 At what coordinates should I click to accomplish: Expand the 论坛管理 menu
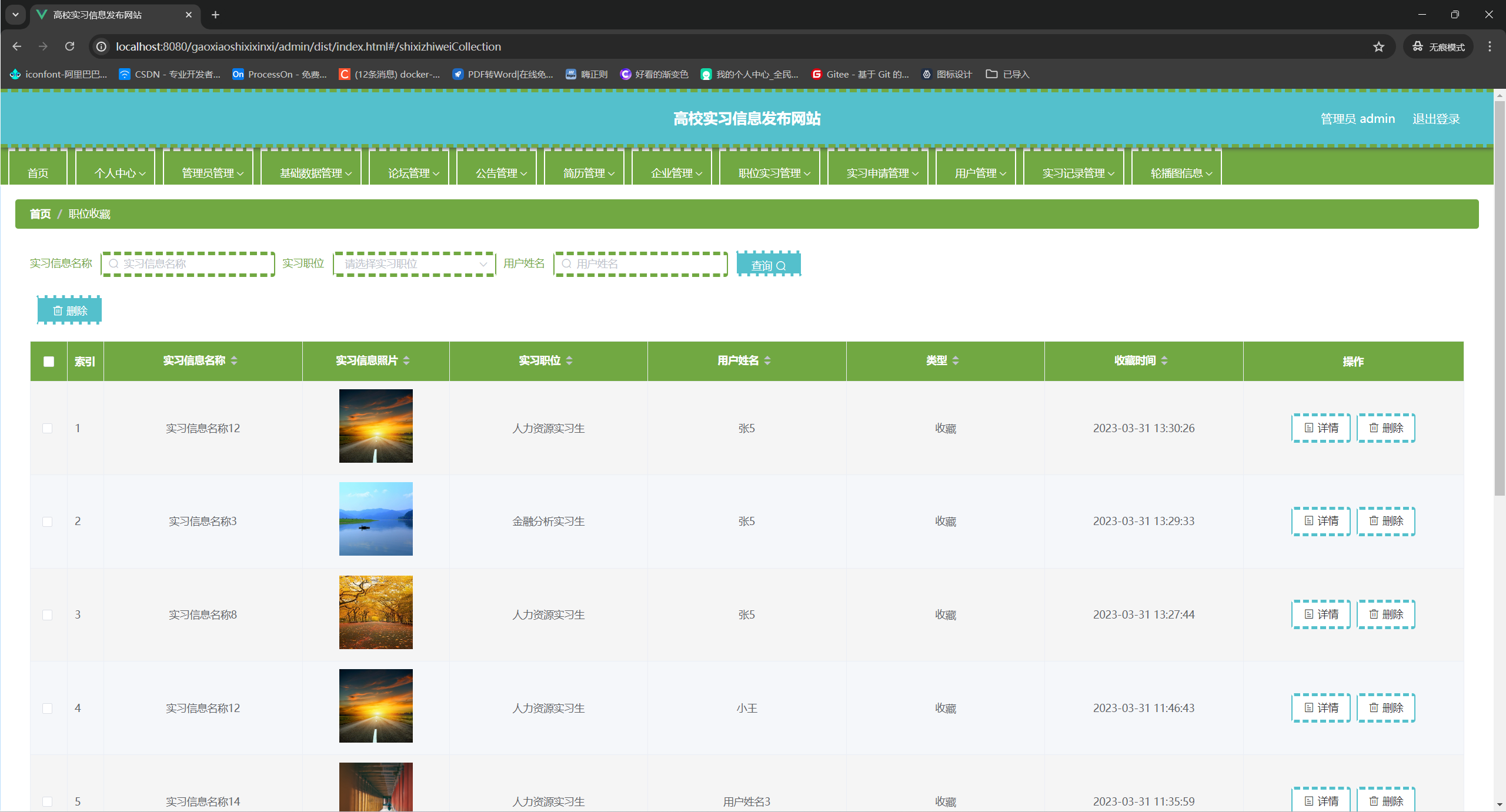tap(413, 173)
